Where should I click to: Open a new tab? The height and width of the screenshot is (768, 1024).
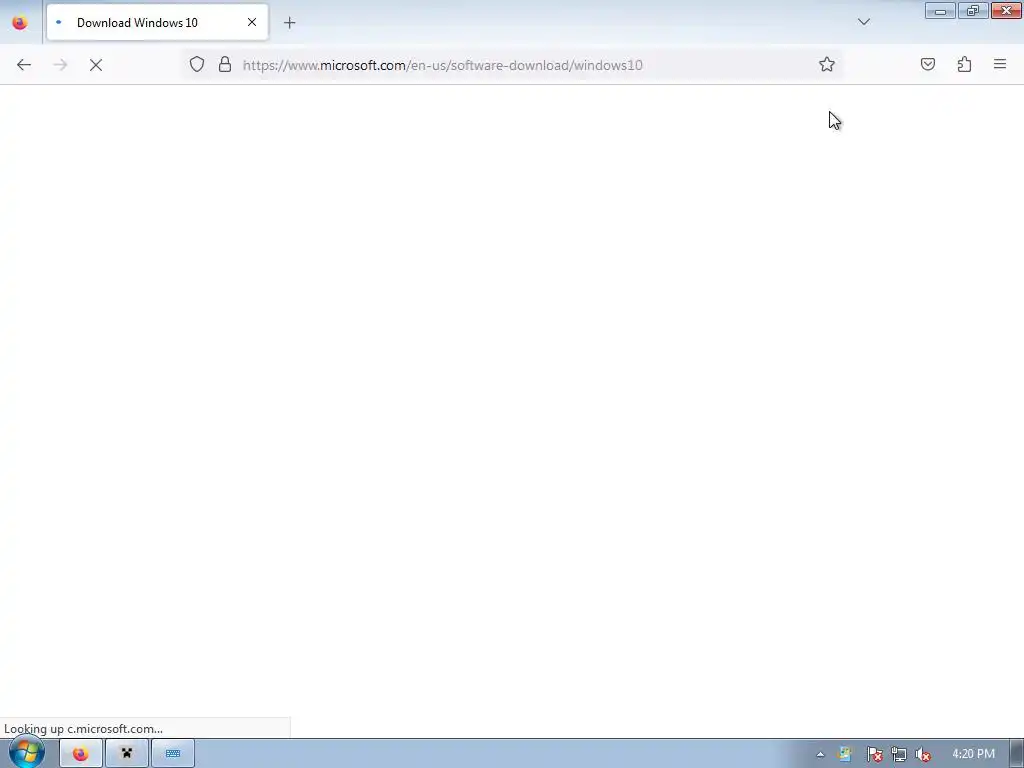[289, 23]
